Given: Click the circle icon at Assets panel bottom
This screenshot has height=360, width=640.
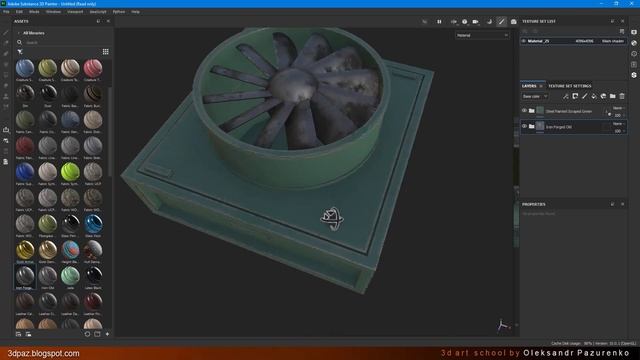Looking at the screenshot, I should click(x=87, y=334).
